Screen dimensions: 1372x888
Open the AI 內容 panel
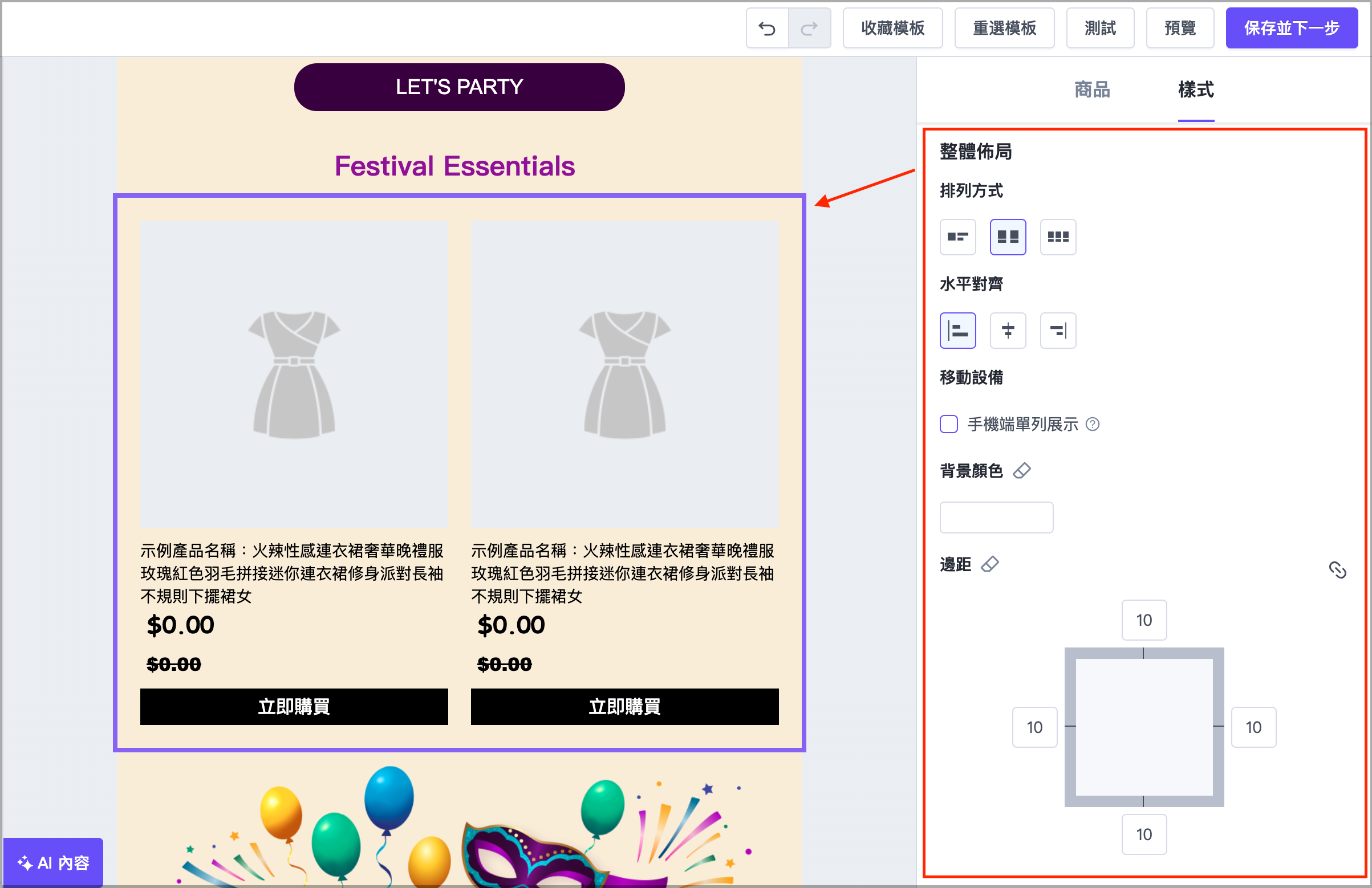(x=54, y=863)
